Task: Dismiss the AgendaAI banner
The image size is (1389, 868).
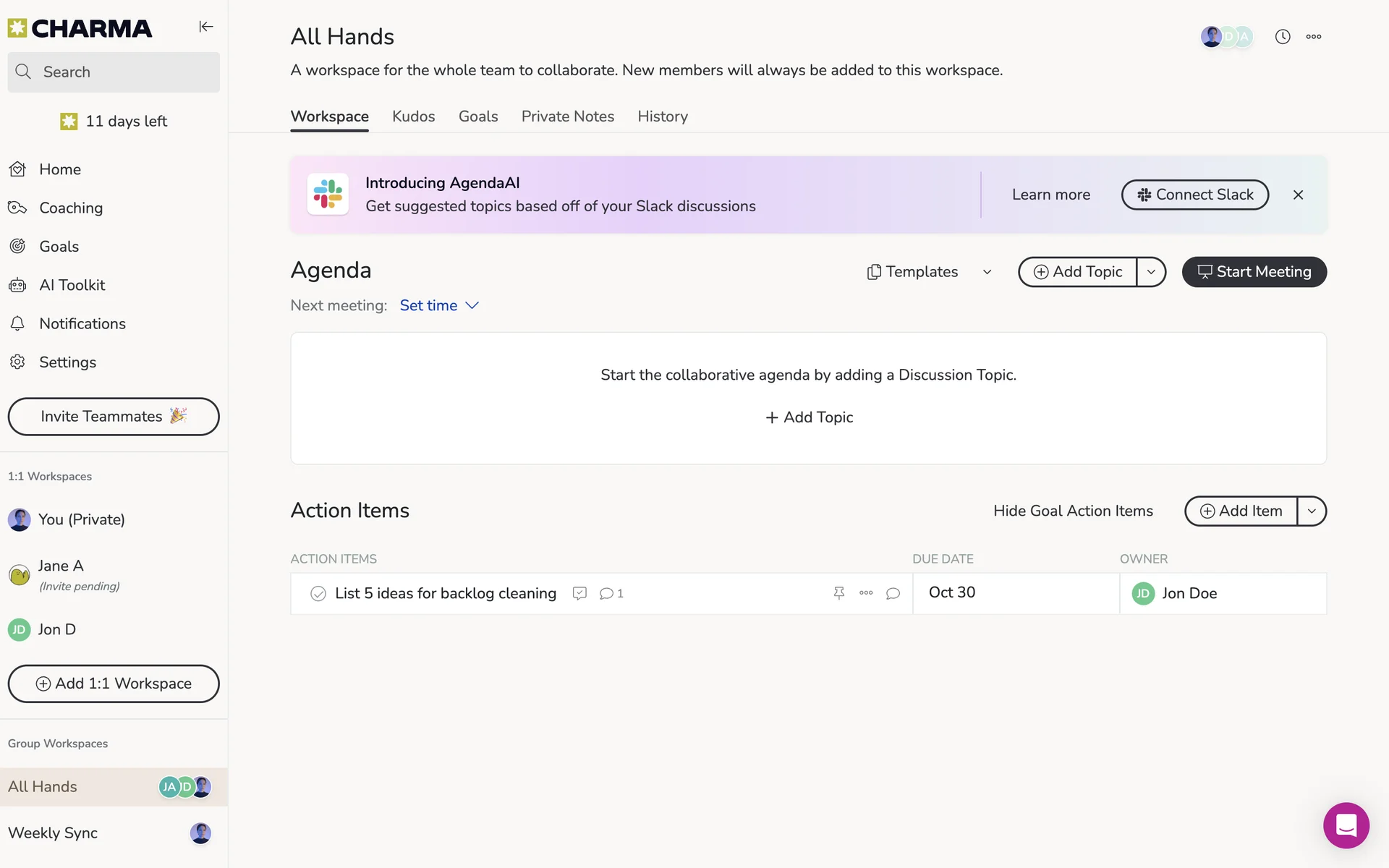Action: click(1298, 195)
